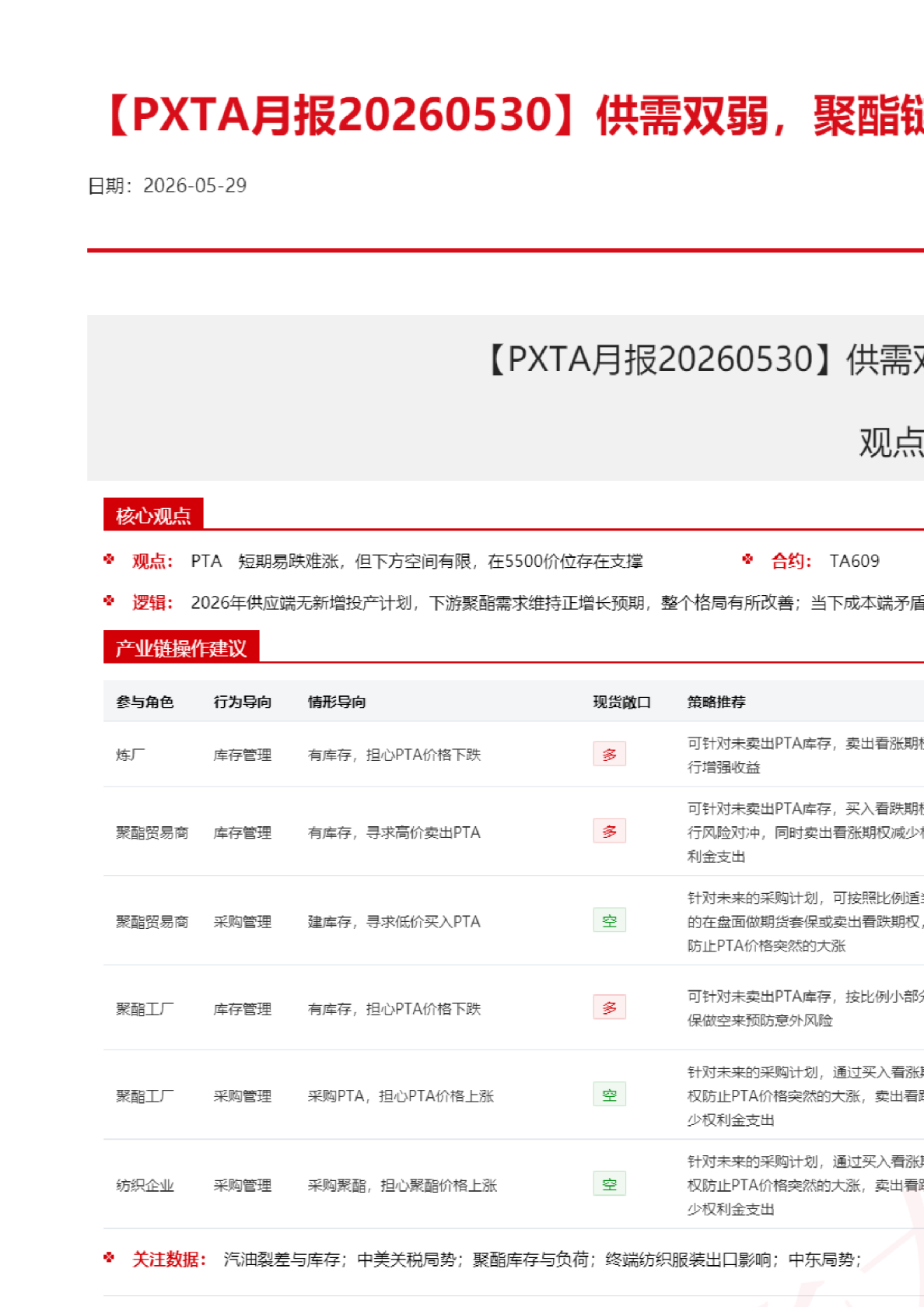Select the contract code TA609
The width and height of the screenshot is (924, 1307).
pos(854,561)
